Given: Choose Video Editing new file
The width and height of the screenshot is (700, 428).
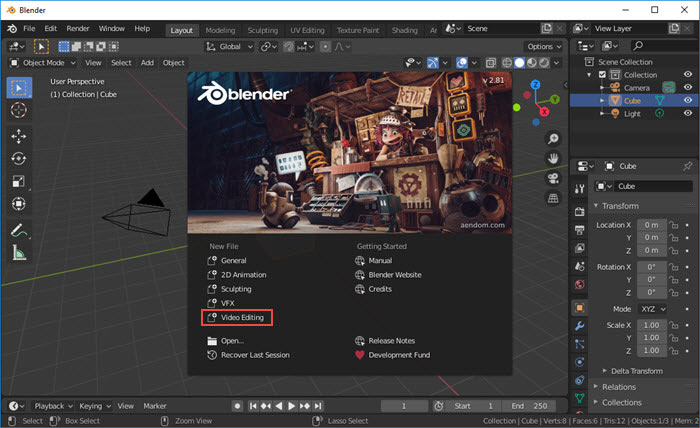Looking at the screenshot, I should click(242, 317).
